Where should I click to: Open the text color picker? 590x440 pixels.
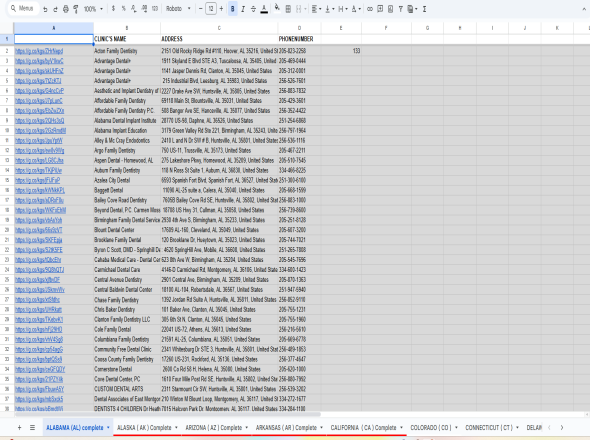tap(264, 9)
